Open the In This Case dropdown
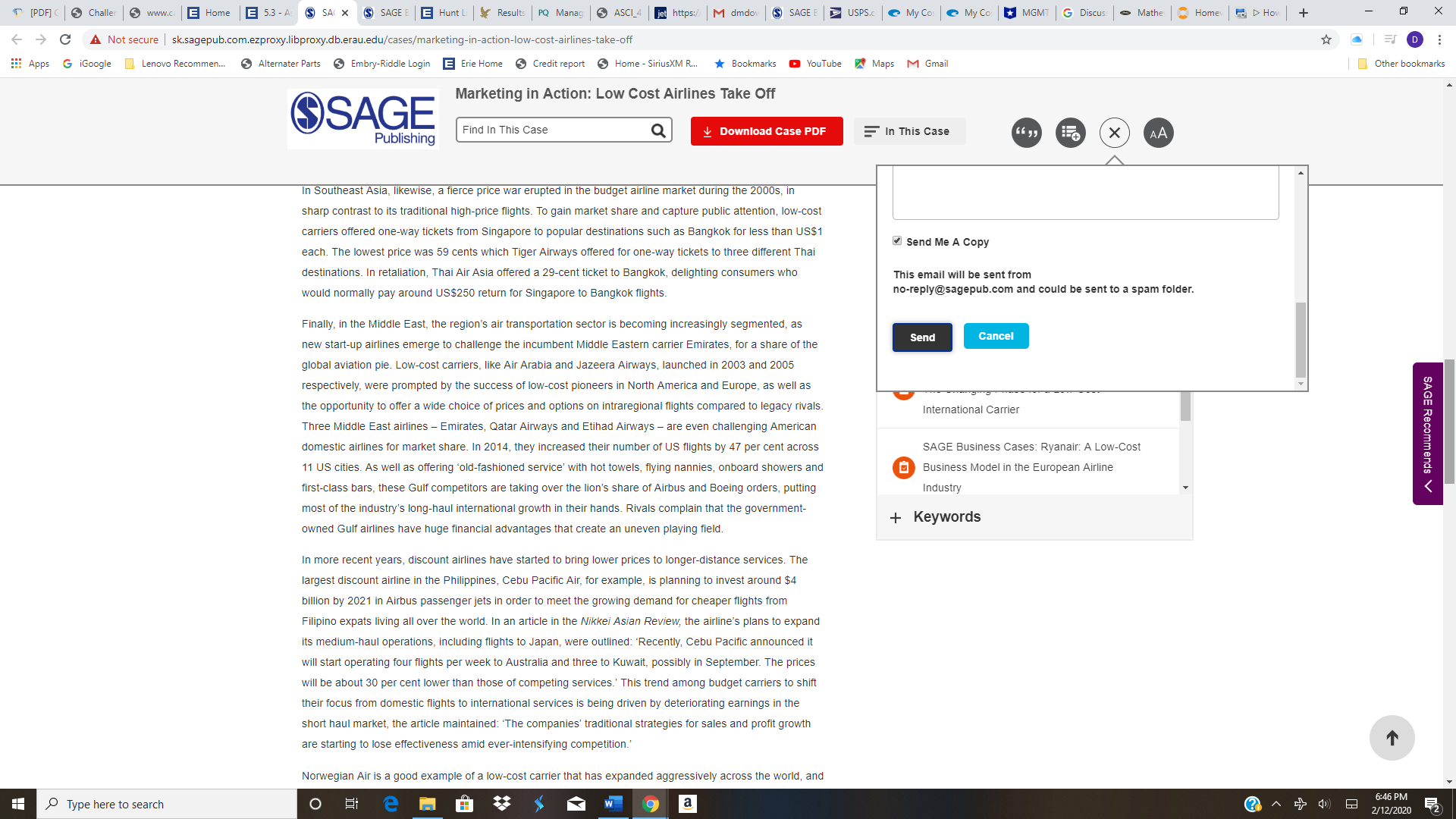1456x819 pixels. pyautogui.click(x=909, y=131)
